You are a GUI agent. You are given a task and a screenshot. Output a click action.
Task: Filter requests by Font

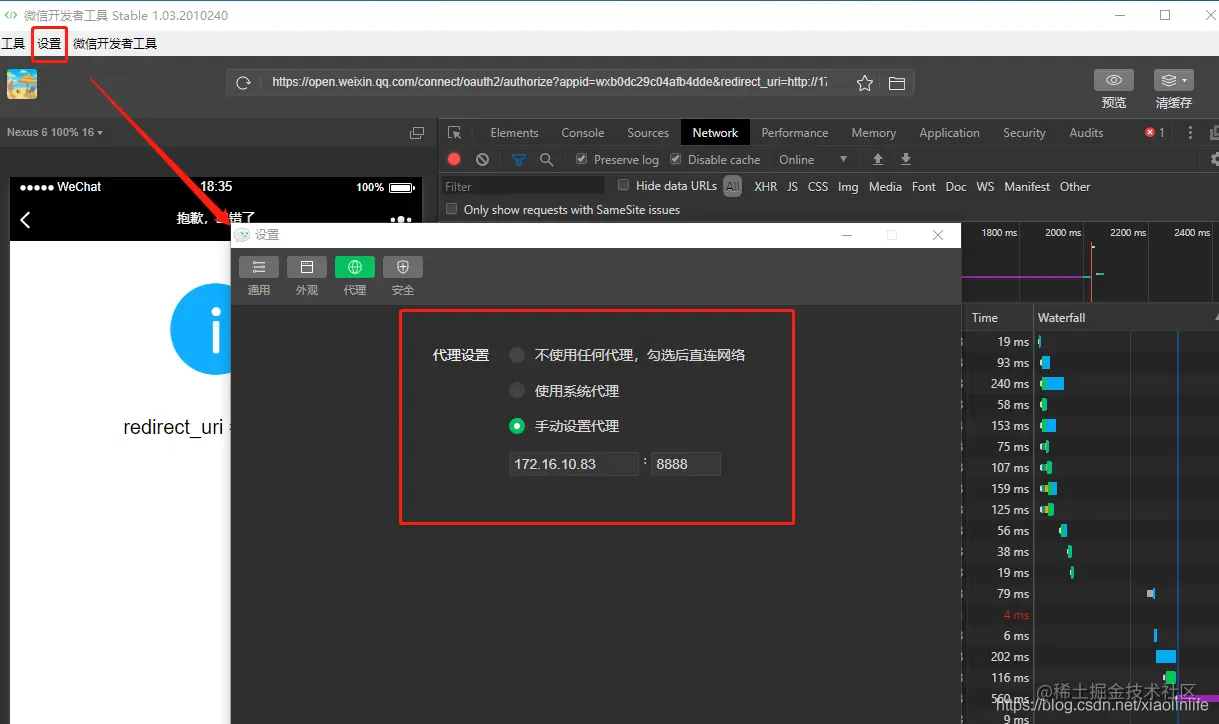coord(924,187)
